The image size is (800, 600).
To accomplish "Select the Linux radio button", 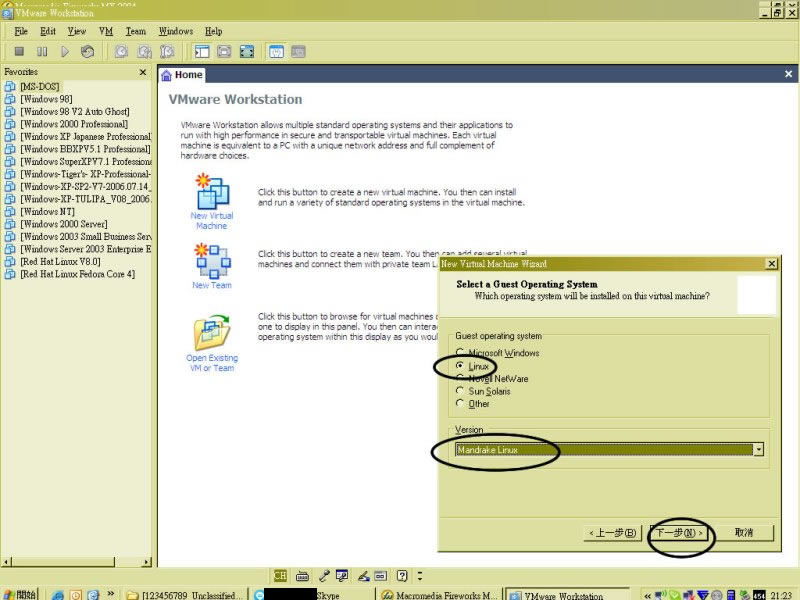I will click(x=460, y=366).
